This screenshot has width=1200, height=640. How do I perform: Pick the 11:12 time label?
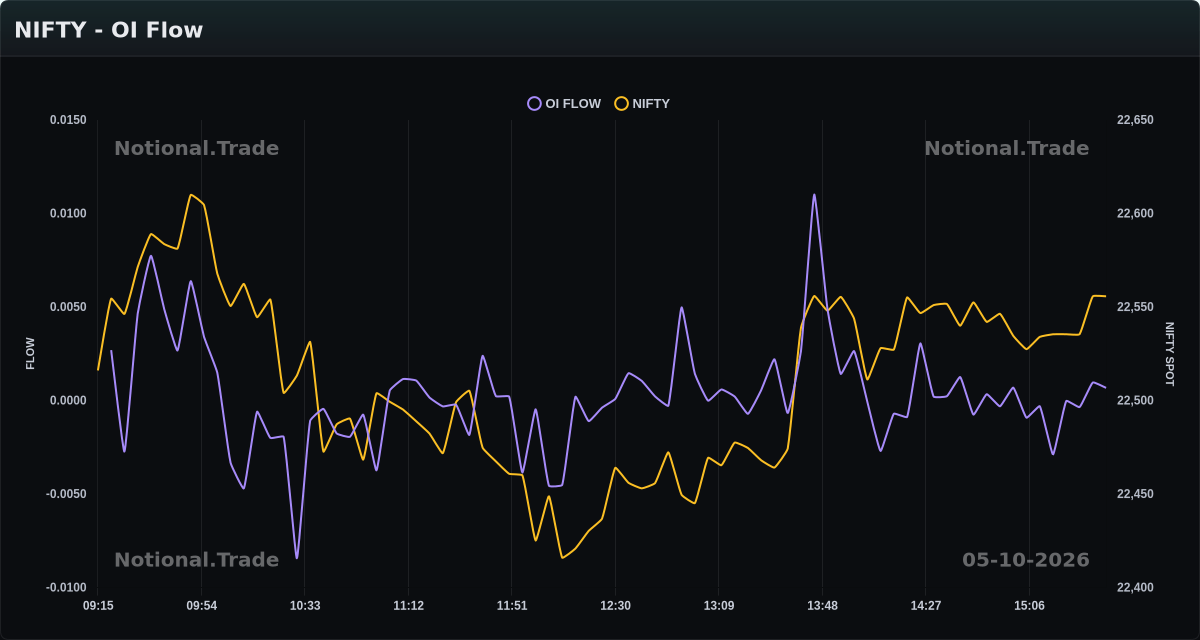[x=408, y=606]
